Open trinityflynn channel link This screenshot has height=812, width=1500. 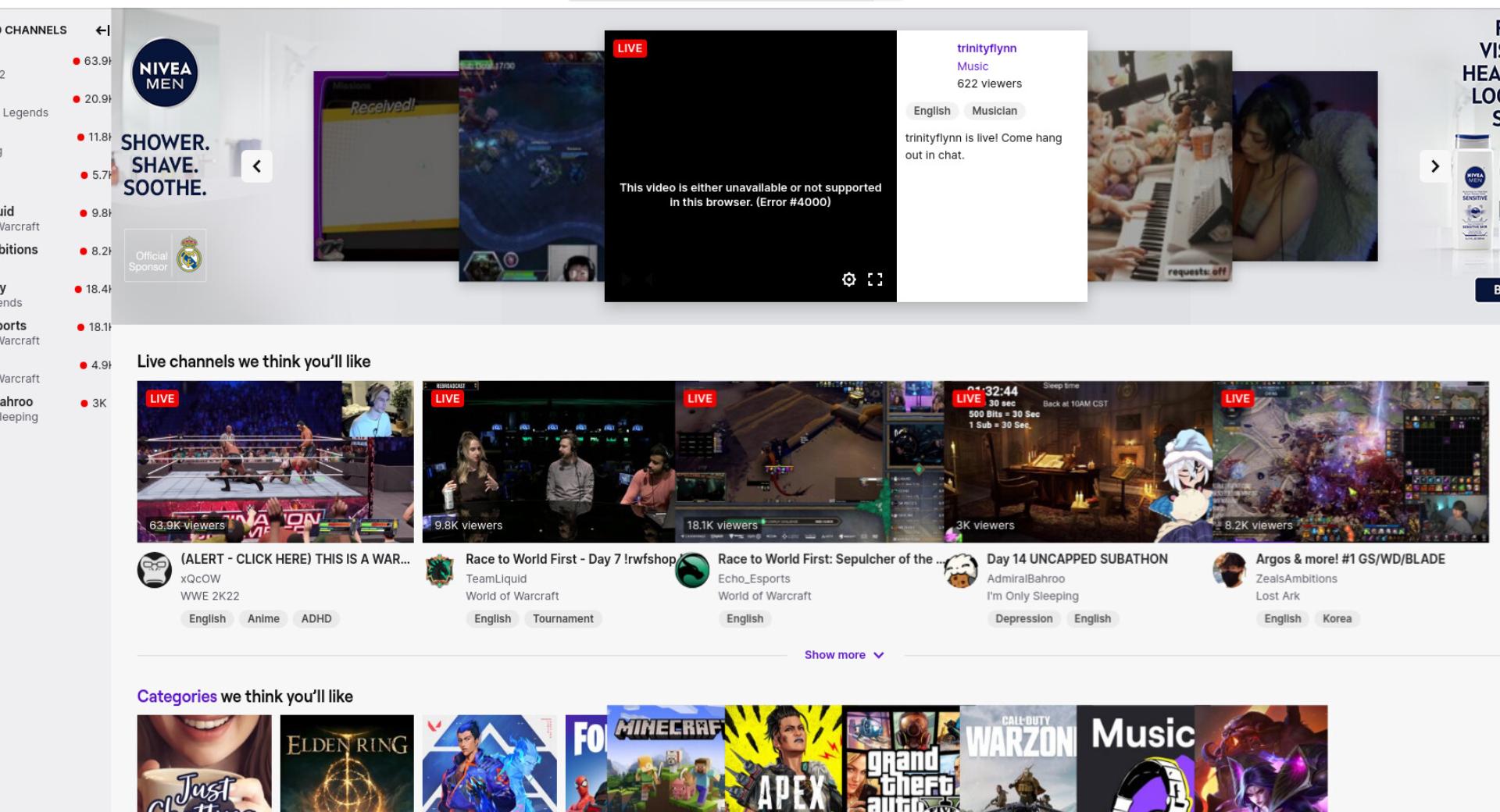click(x=987, y=48)
